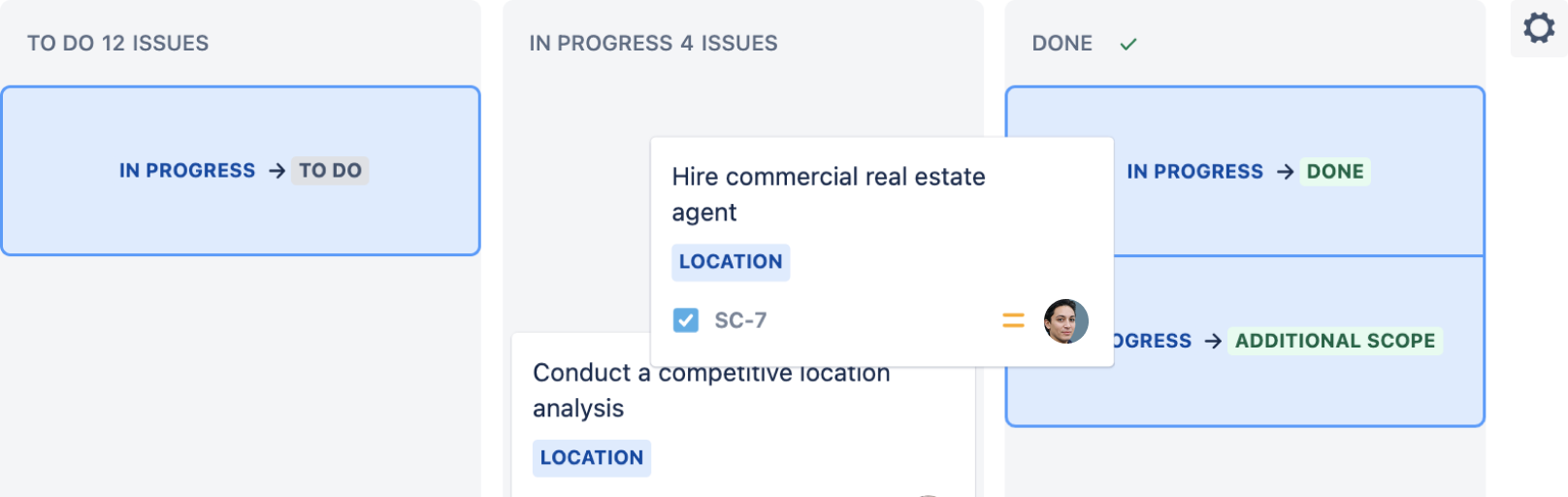Click the arrow icon before DONE badge
Image resolution: width=1568 pixels, height=497 pixels.
click(1286, 172)
